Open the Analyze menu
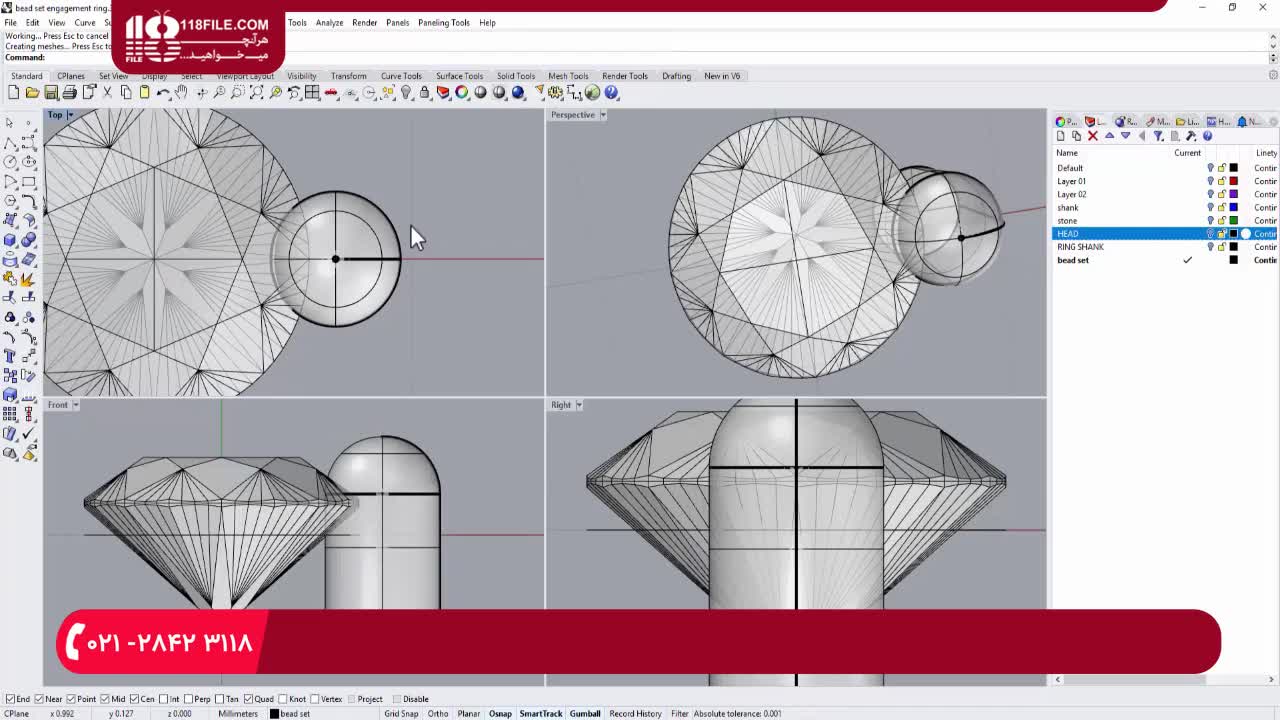This screenshot has width=1280, height=720. pos(329,22)
